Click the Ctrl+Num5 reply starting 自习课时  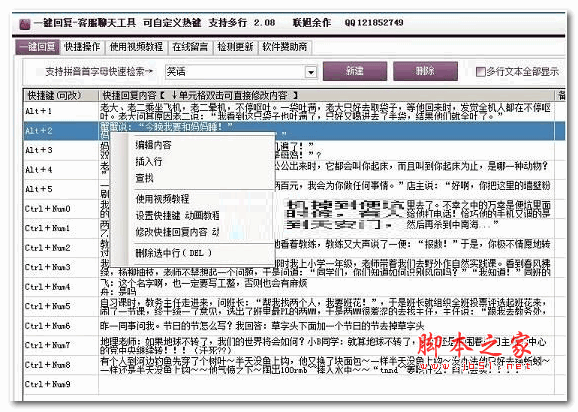click(326, 306)
